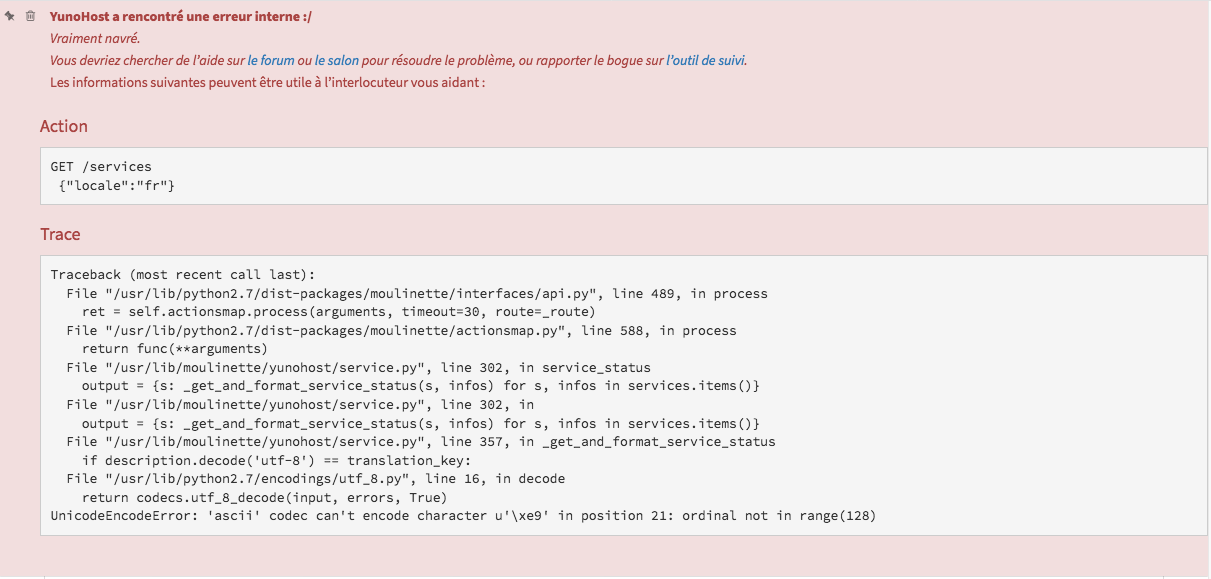Click the 'Vraiment navré.' apology text
1211x579 pixels.
point(95,39)
